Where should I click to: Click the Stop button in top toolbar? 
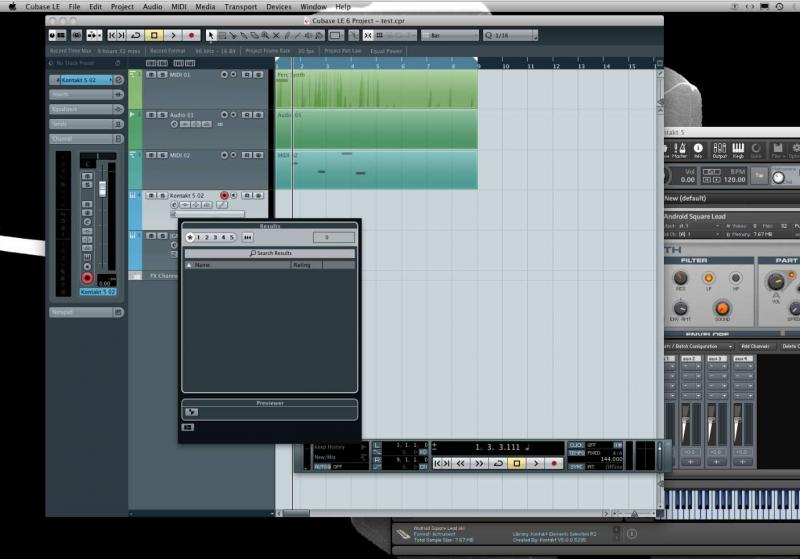(154, 35)
